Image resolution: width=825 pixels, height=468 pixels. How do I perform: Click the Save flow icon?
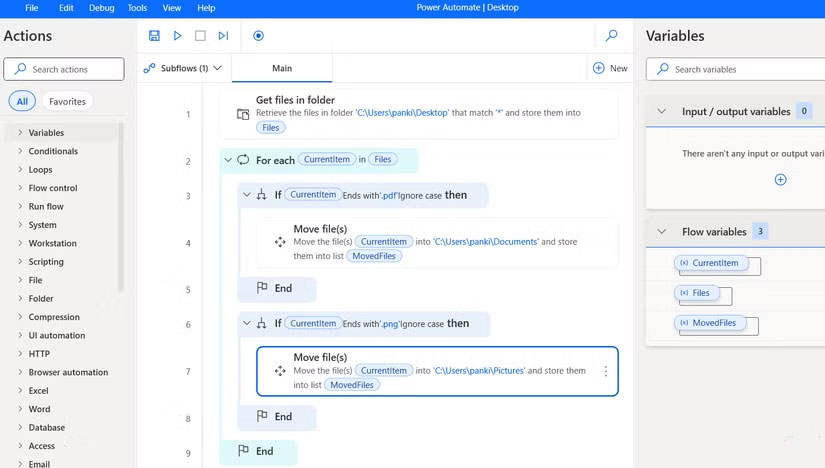(154, 36)
